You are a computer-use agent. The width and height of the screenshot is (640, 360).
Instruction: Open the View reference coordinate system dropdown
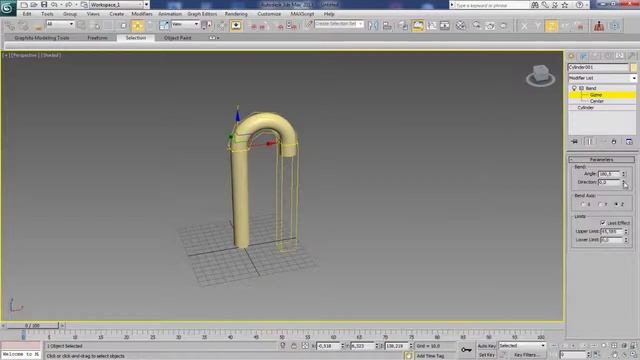(x=185, y=24)
